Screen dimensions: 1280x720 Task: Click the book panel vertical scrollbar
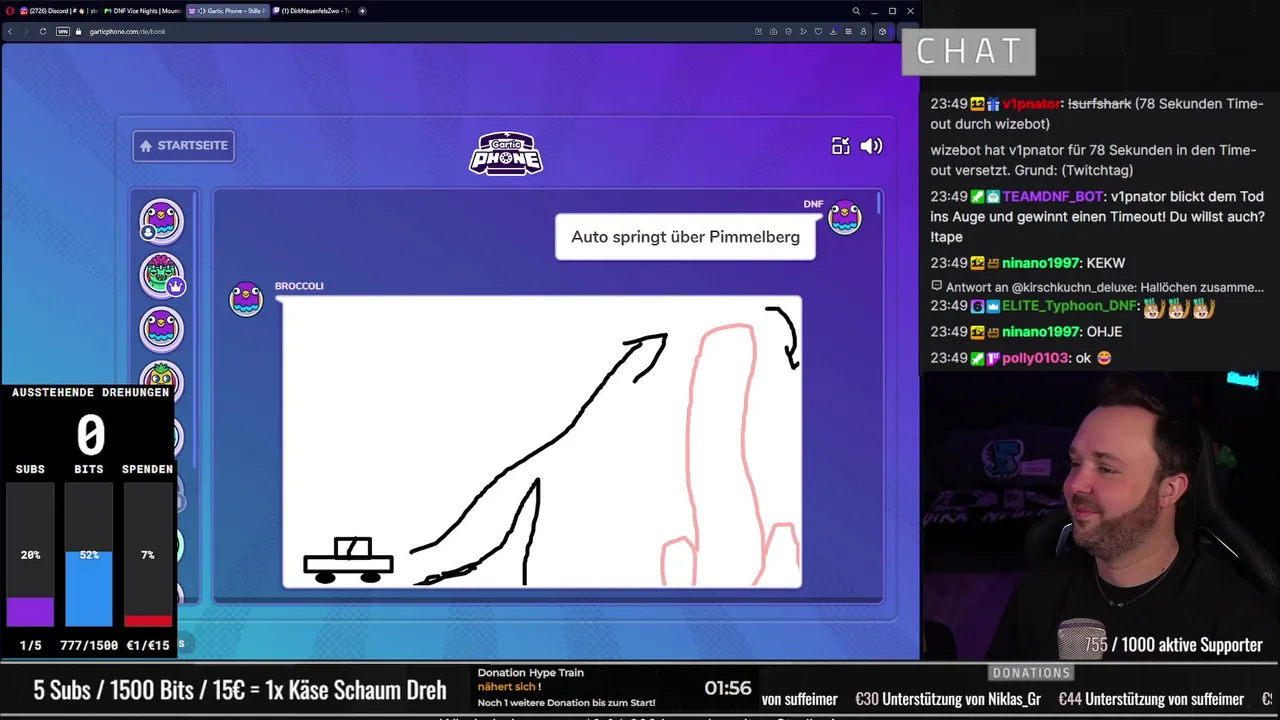point(879,203)
